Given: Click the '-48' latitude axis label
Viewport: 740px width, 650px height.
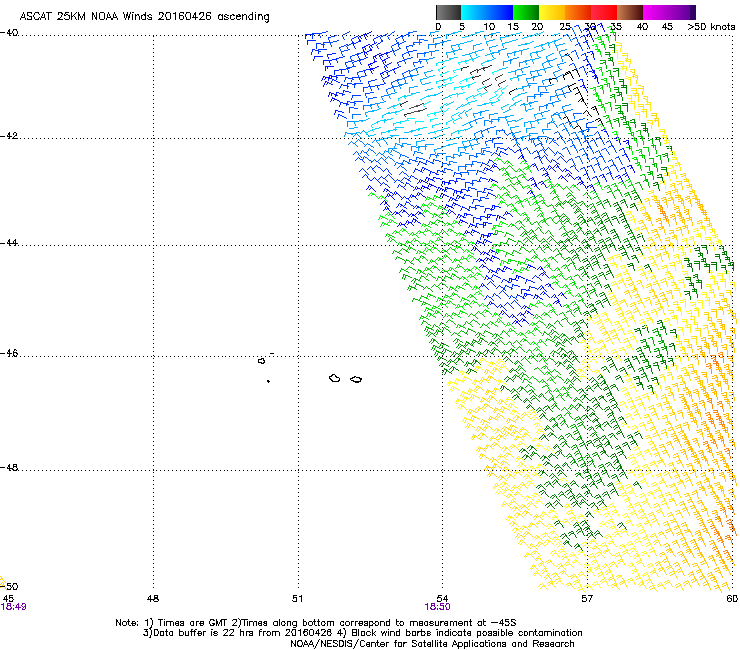Looking at the screenshot, I should [x=9, y=467].
